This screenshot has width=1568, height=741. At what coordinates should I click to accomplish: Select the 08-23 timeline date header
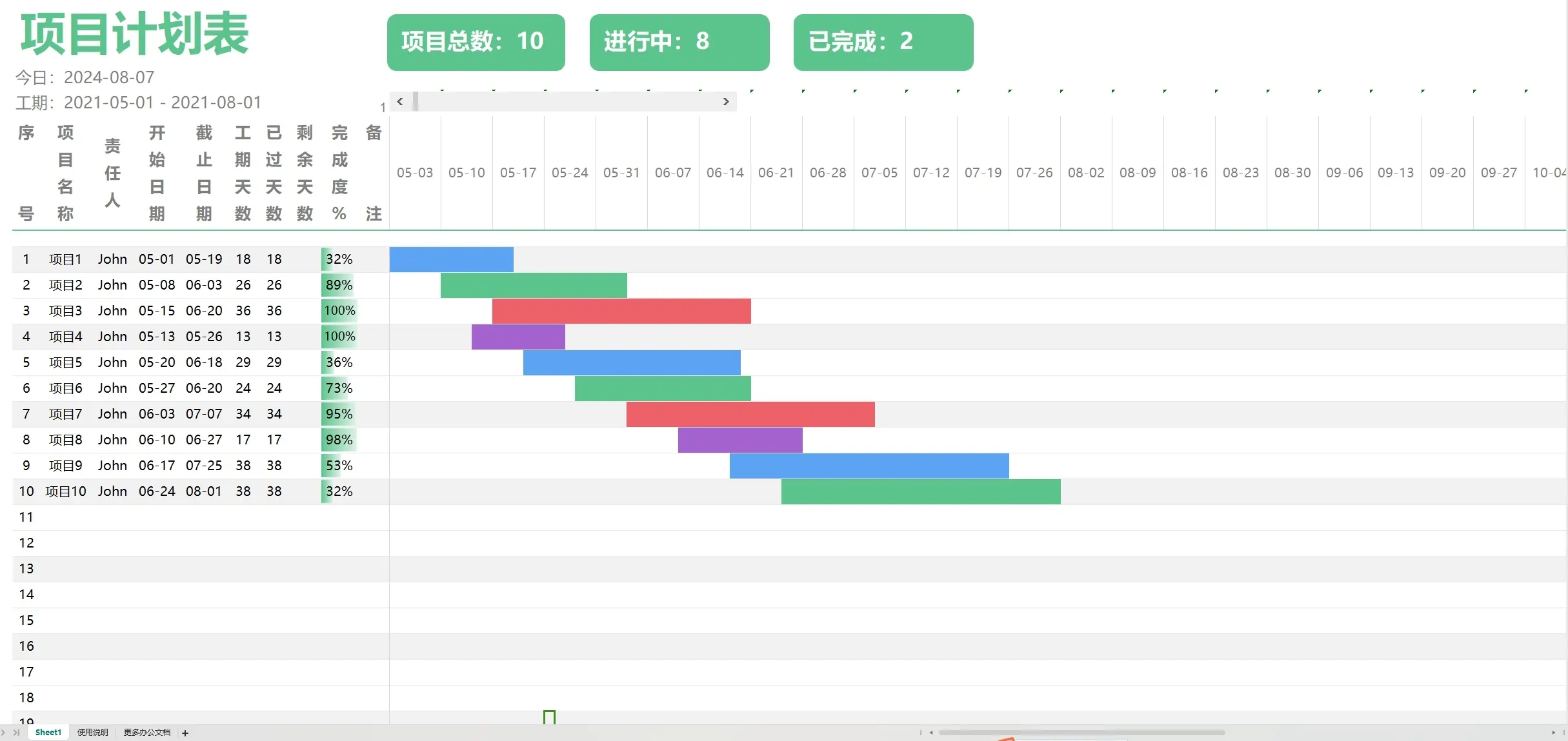(x=1241, y=173)
